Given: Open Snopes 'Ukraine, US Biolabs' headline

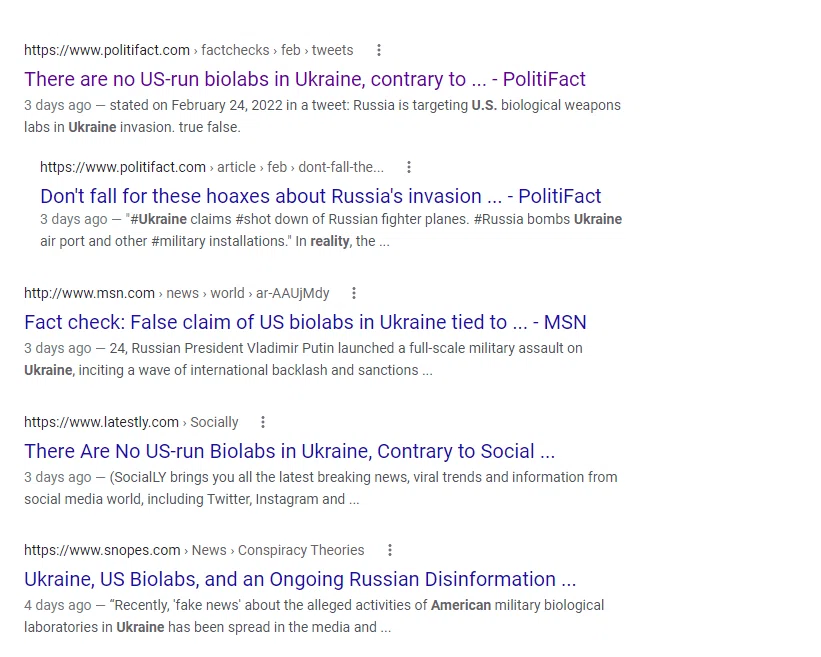Looking at the screenshot, I should click(300, 580).
